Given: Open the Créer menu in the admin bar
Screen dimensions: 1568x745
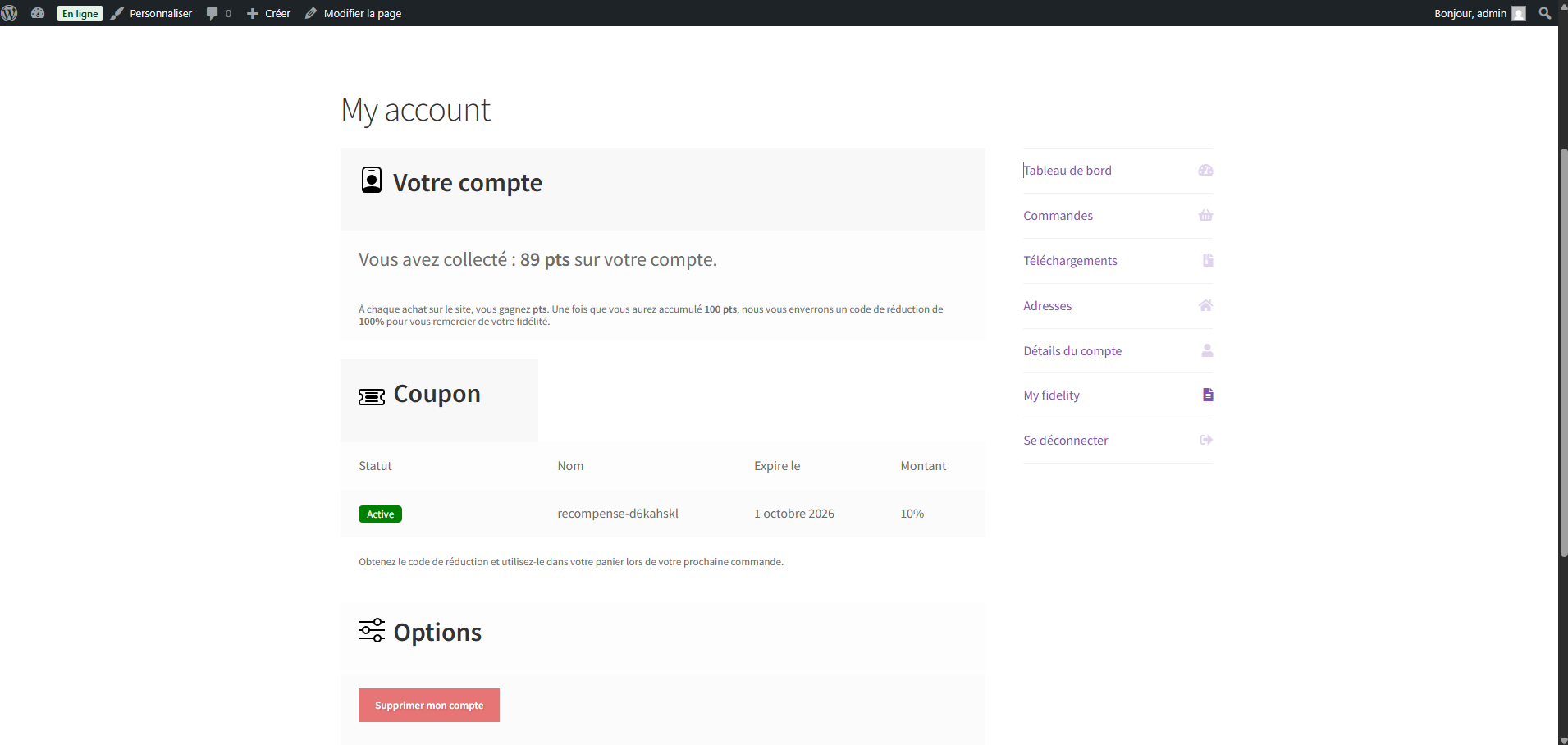Looking at the screenshot, I should pyautogui.click(x=268, y=13).
